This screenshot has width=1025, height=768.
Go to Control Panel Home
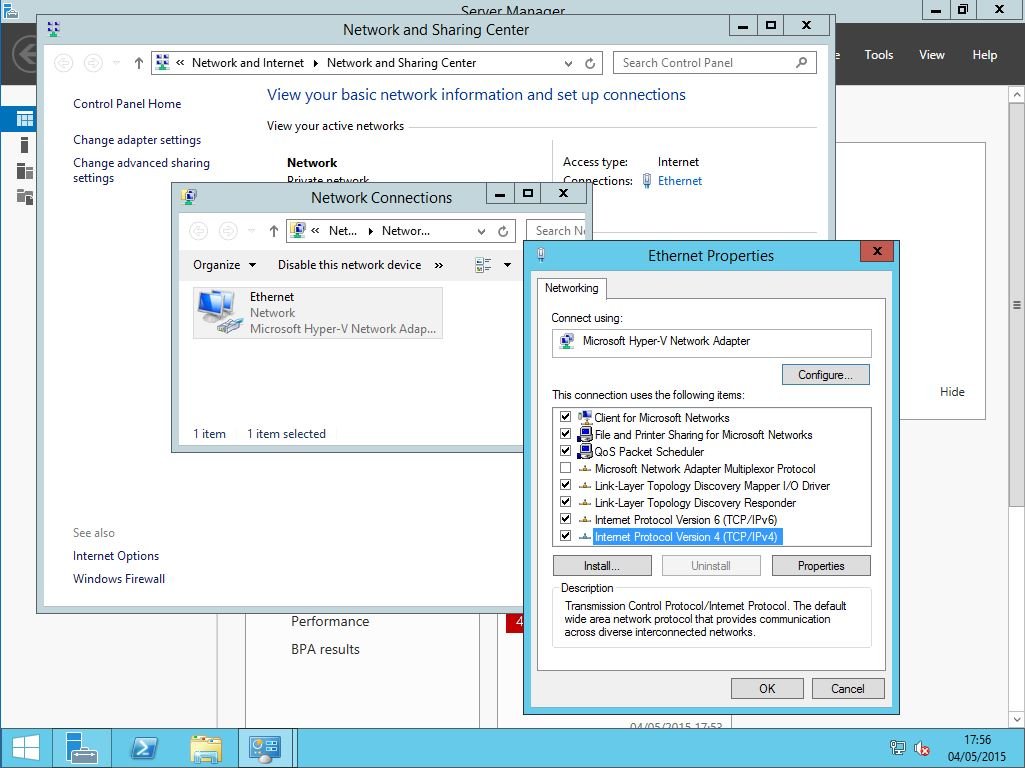(x=127, y=103)
